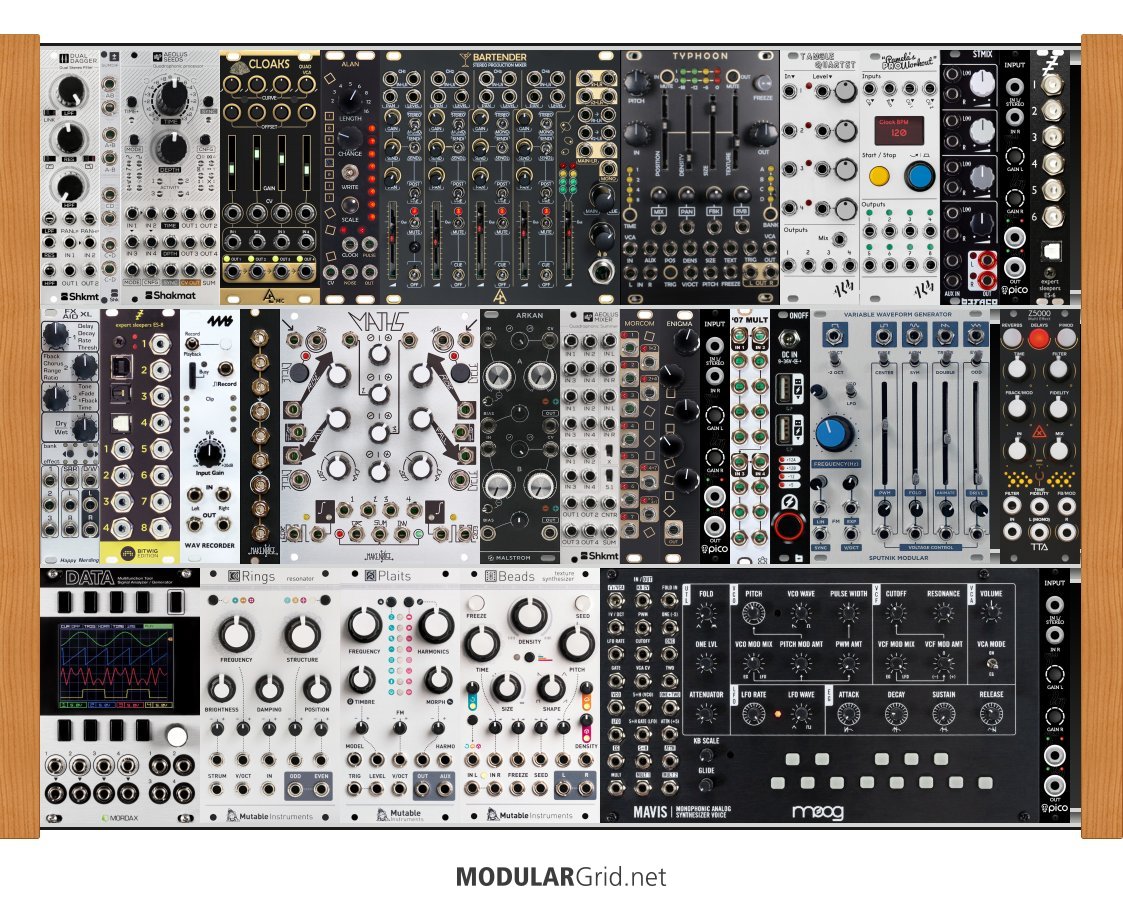
Task: Click the PITCH knob on Typhoon
Action: [x=637, y=83]
